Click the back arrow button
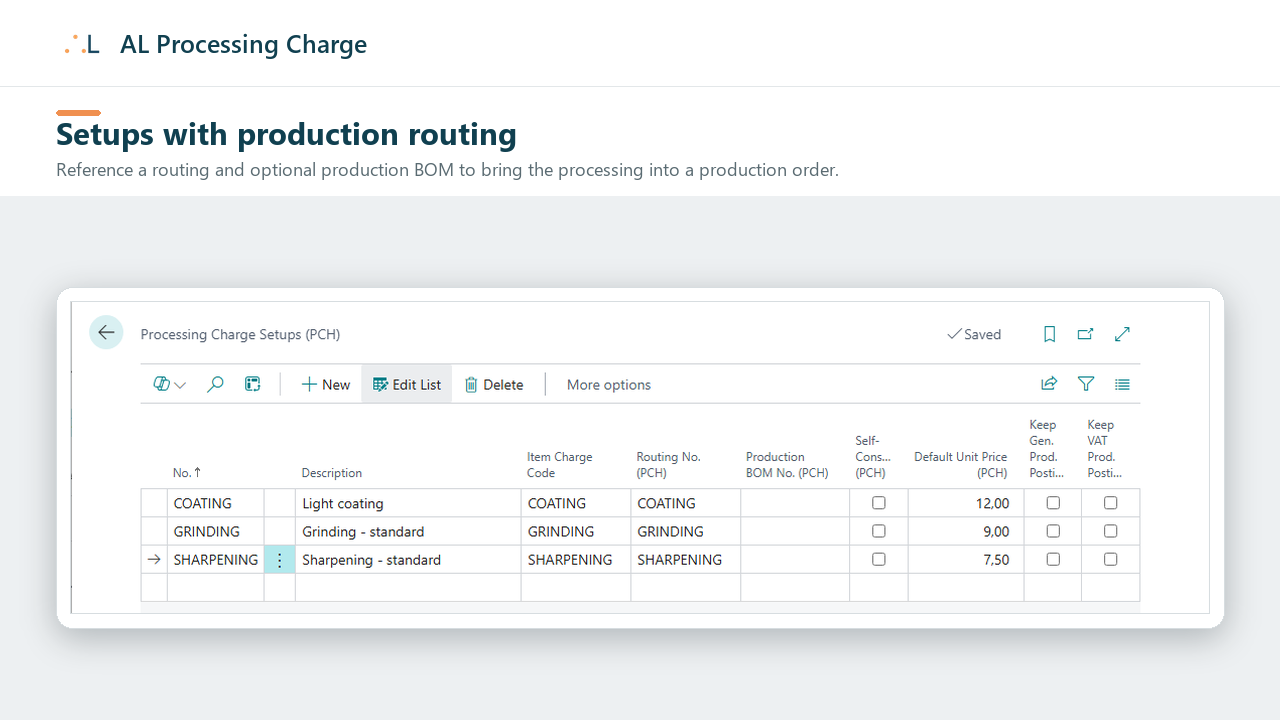This screenshot has width=1280, height=720. pos(106,333)
